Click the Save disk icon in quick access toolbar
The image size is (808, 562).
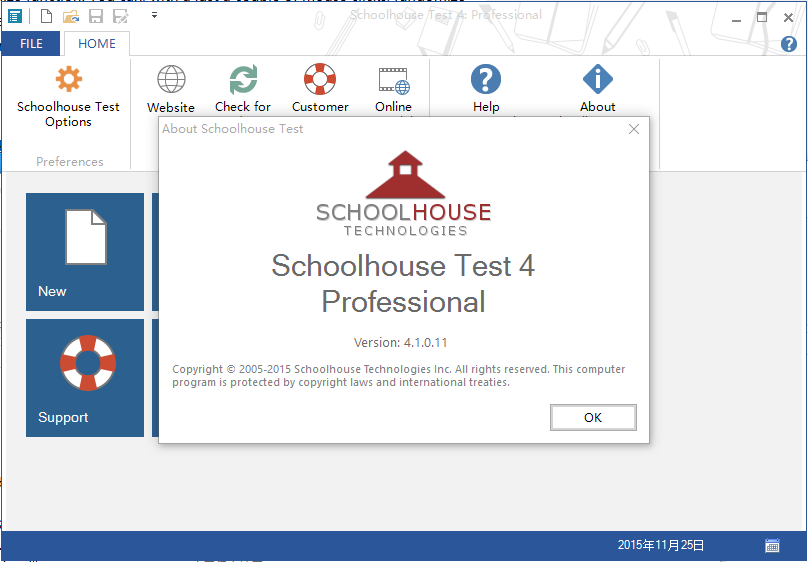click(x=96, y=16)
